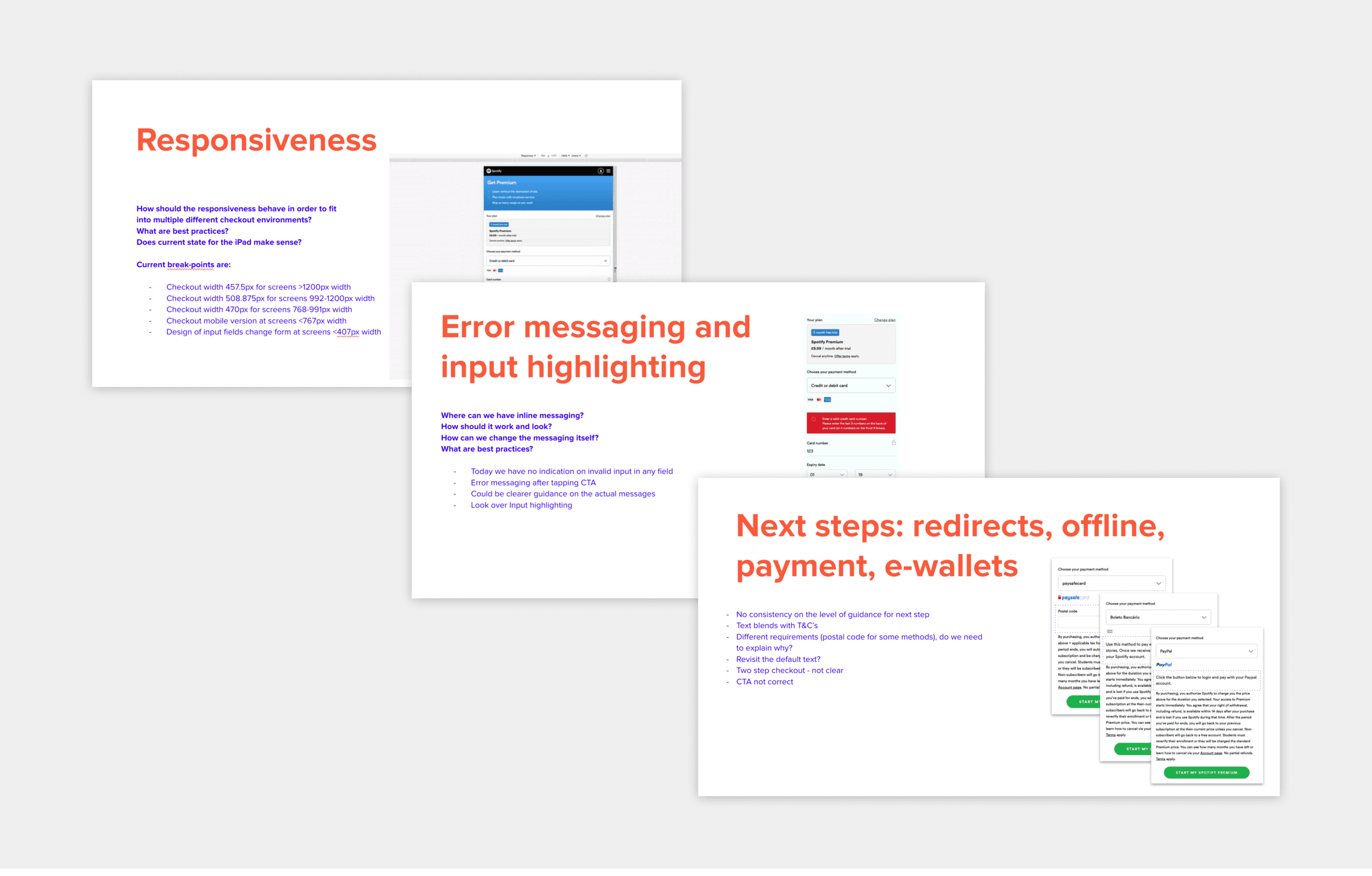The width and height of the screenshot is (1372, 876).
Task: Open the expiry month dropdown showing 01
Action: (x=826, y=474)
